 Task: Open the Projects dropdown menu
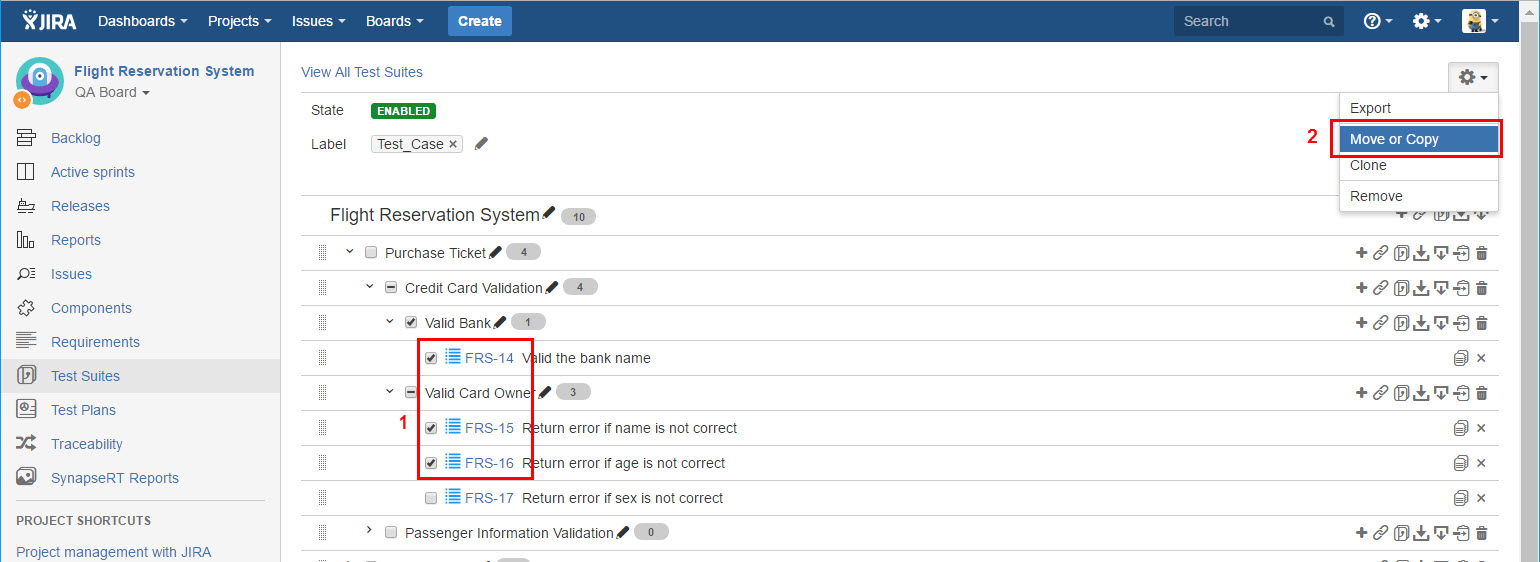(x=240, y=21)
